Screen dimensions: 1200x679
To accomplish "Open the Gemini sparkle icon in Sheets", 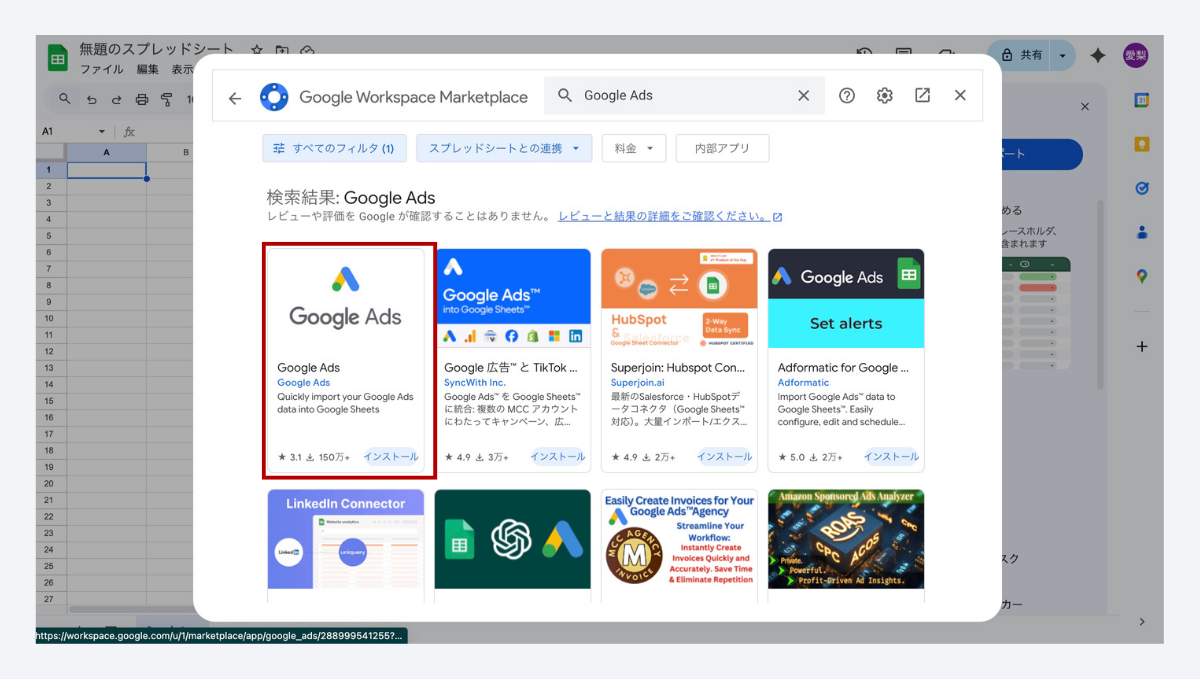I will [1098, 55].
